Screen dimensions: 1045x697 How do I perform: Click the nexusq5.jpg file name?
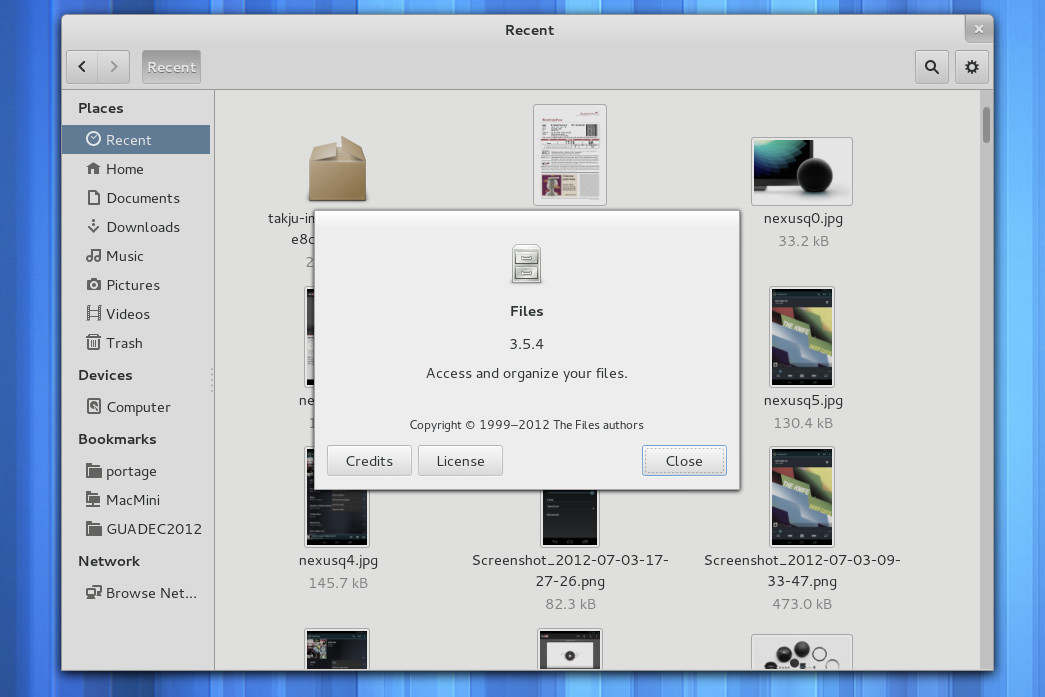803,400
